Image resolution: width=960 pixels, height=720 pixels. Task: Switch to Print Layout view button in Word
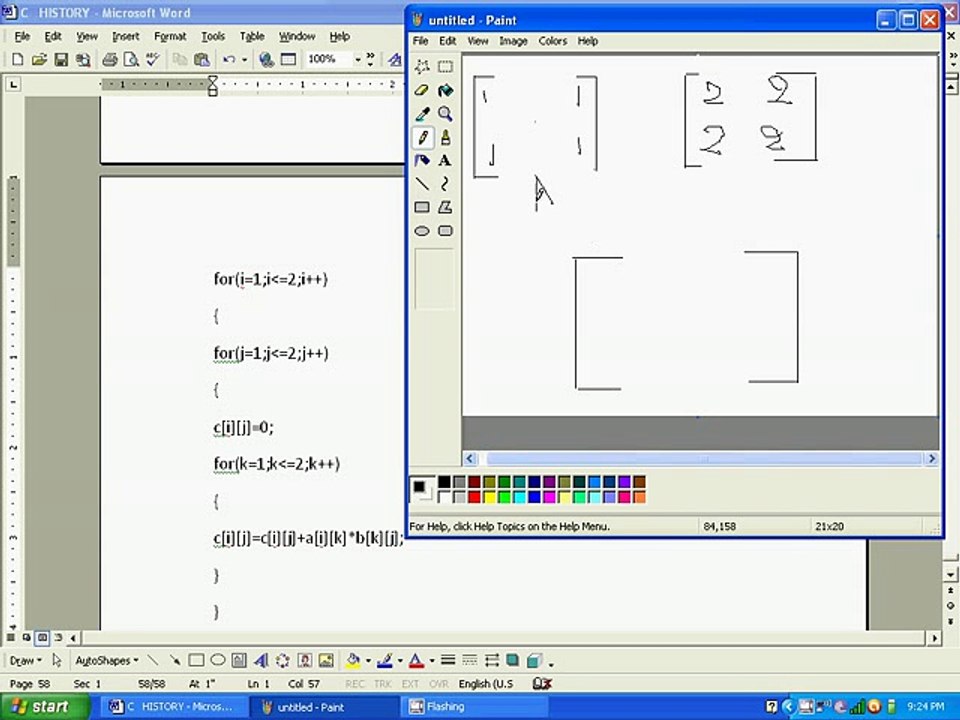coord(42,638)
